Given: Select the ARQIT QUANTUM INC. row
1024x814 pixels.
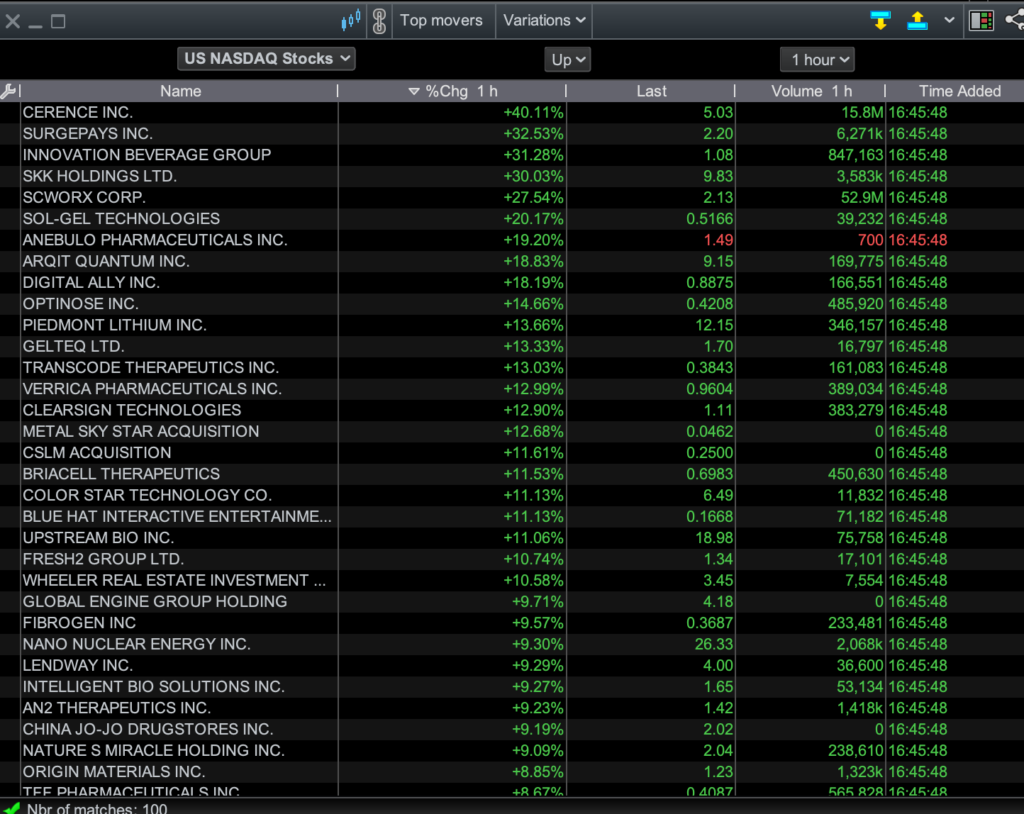Looking at the screenshot, I should [x=512, y=261].
